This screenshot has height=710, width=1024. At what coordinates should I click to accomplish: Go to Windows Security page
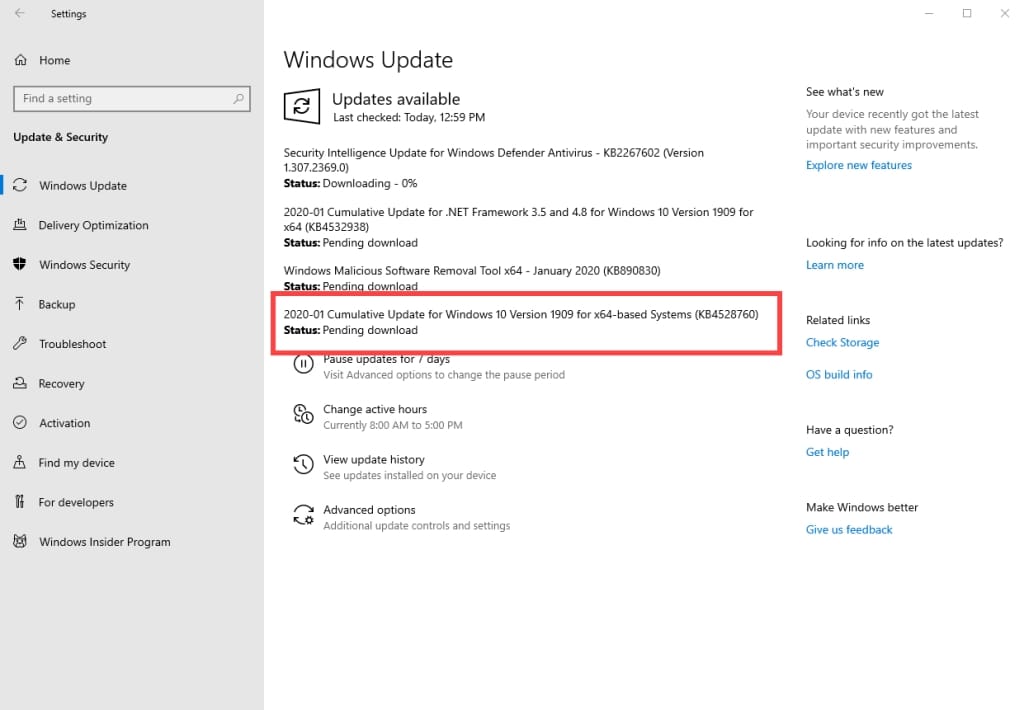click(84, 265)
